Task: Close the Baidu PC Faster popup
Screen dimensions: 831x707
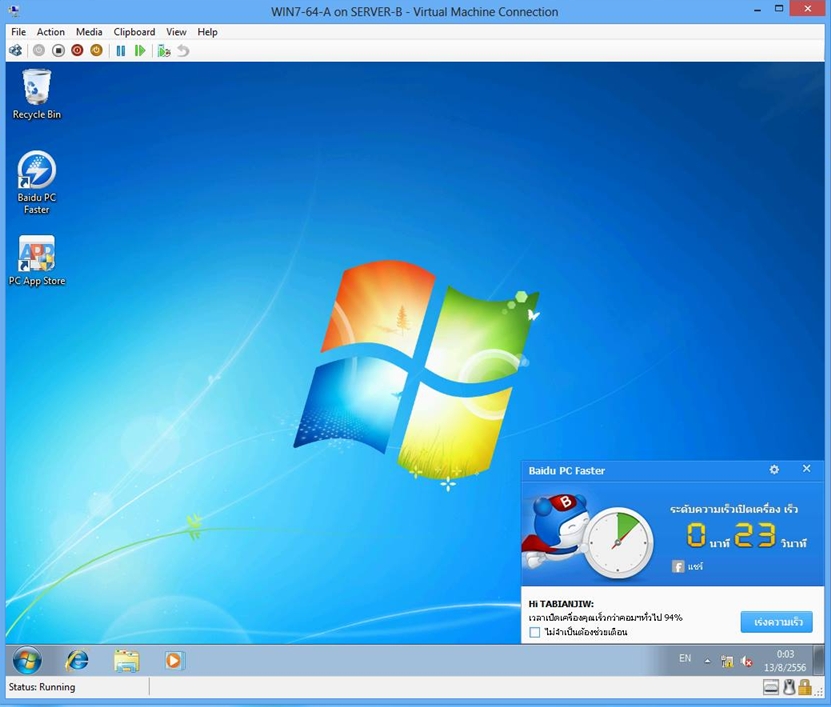Action: point(807,469)
